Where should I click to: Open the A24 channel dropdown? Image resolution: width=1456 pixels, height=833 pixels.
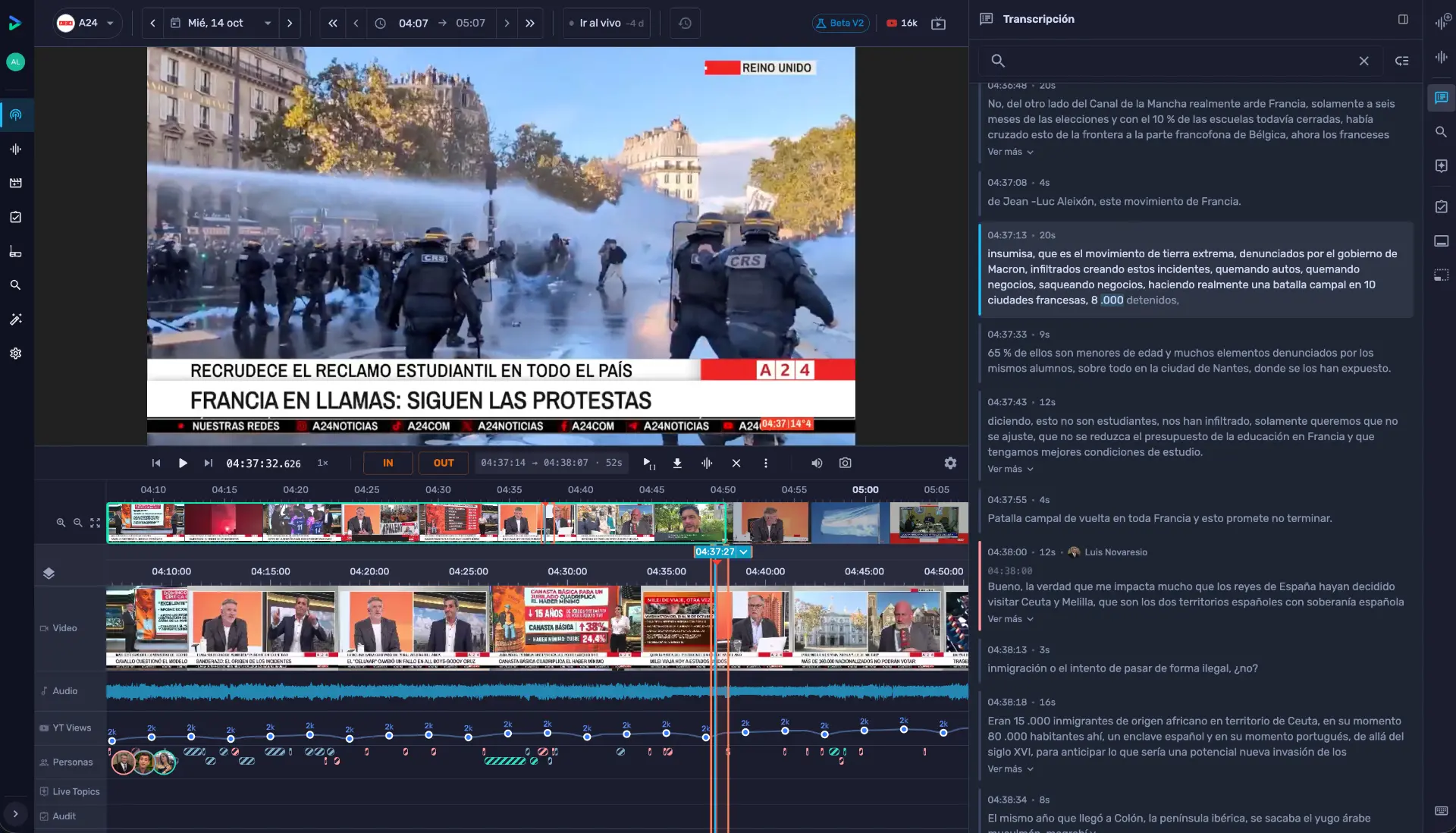[x=88, y=23]
